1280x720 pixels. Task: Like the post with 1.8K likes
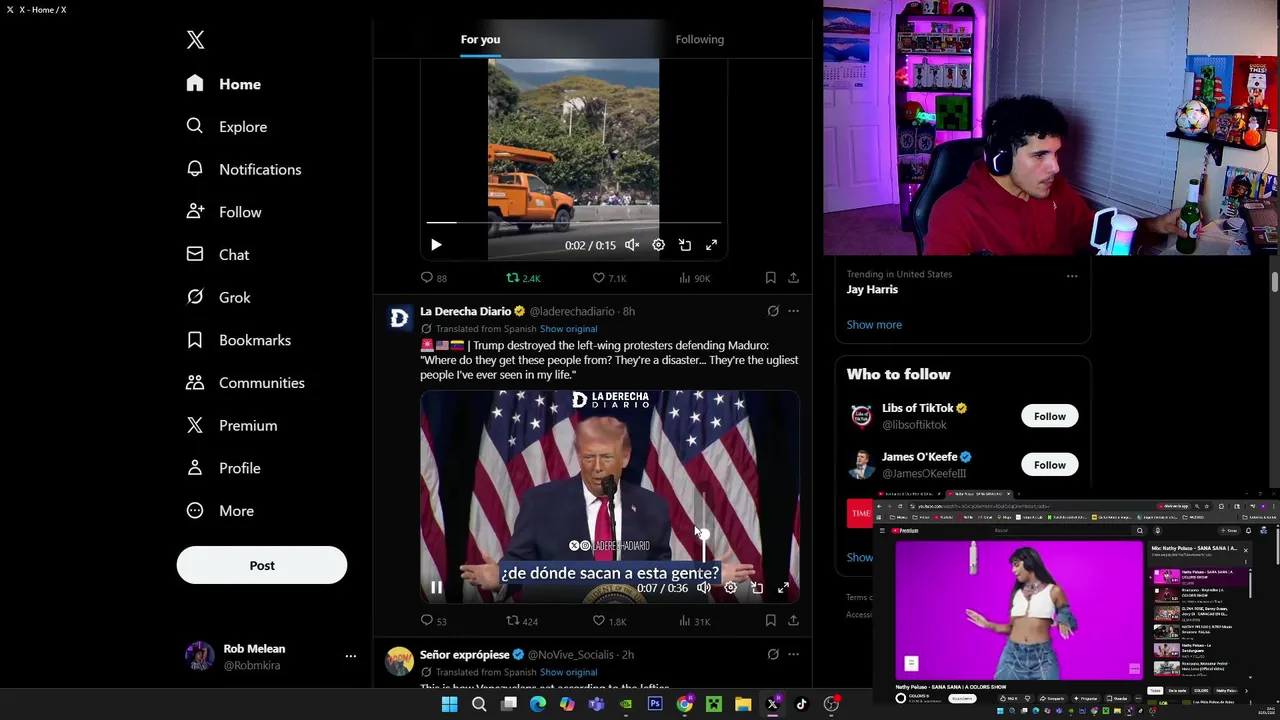pyautogui.click(x=609, y=621)
